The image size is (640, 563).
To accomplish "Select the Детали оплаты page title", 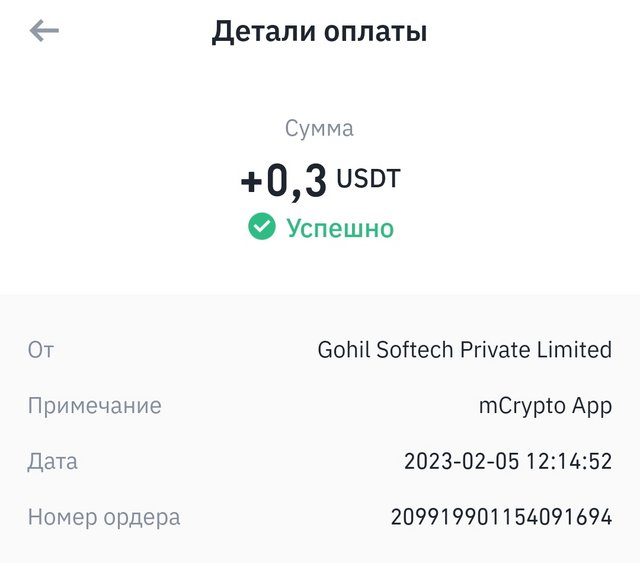I will (x=319, y=31).
